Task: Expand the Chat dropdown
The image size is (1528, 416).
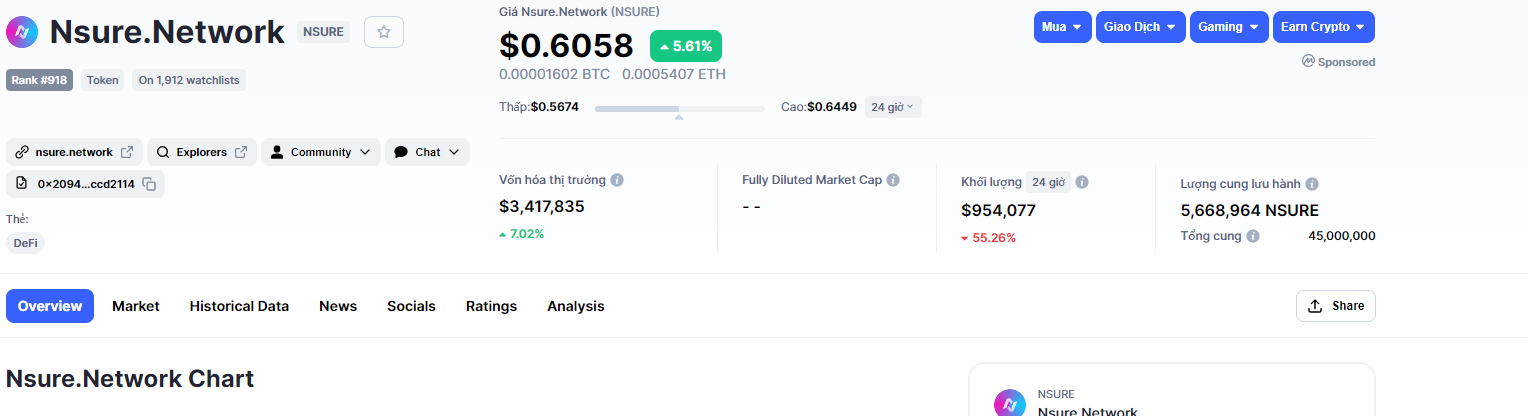Action: point(427,152)
